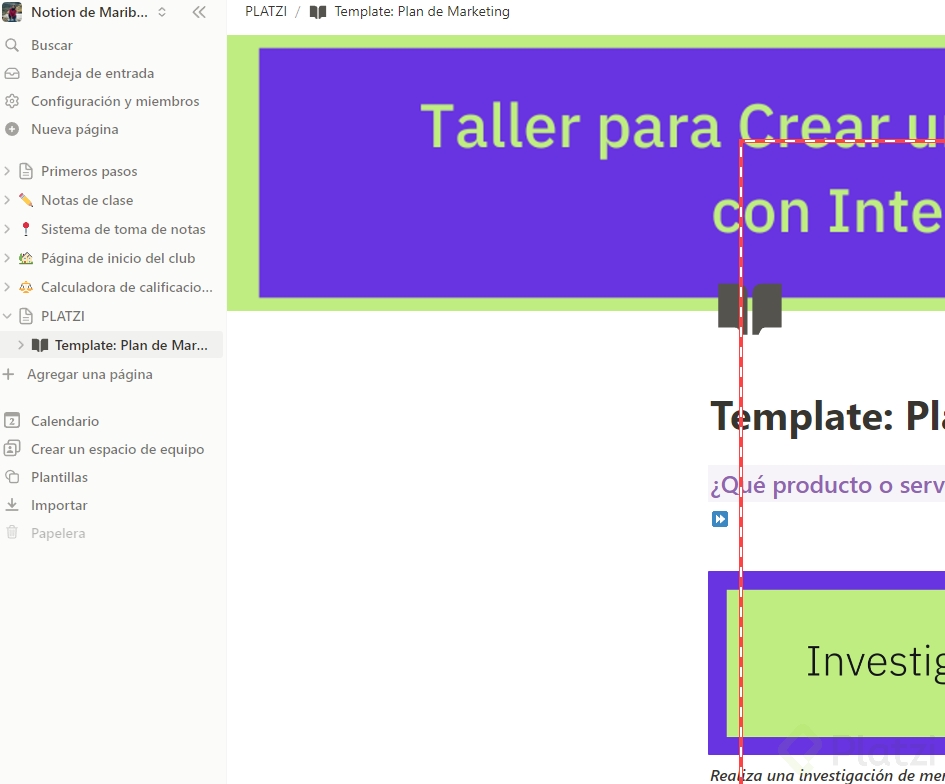Open Buscar search

(52, 45)
